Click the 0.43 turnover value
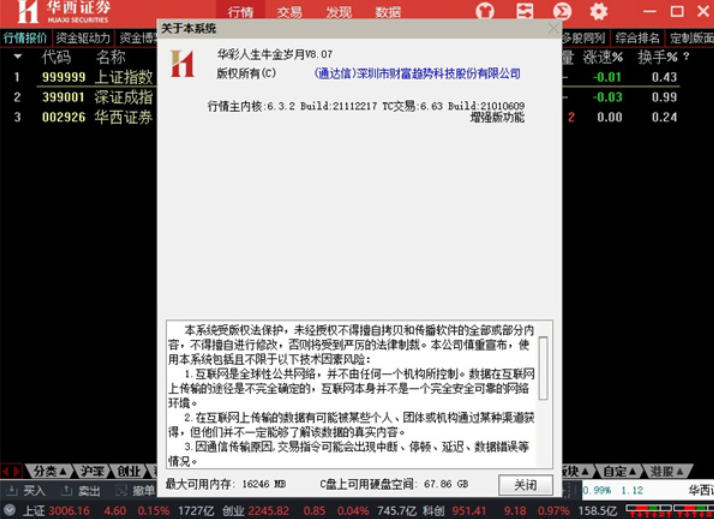Screen dimensions: 714x519 [664, 77]
